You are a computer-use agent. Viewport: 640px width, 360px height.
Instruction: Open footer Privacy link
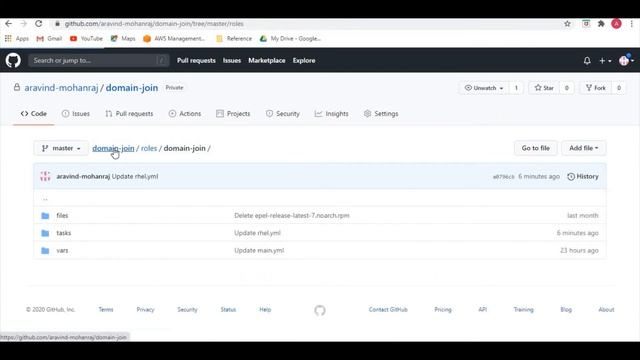145,310
